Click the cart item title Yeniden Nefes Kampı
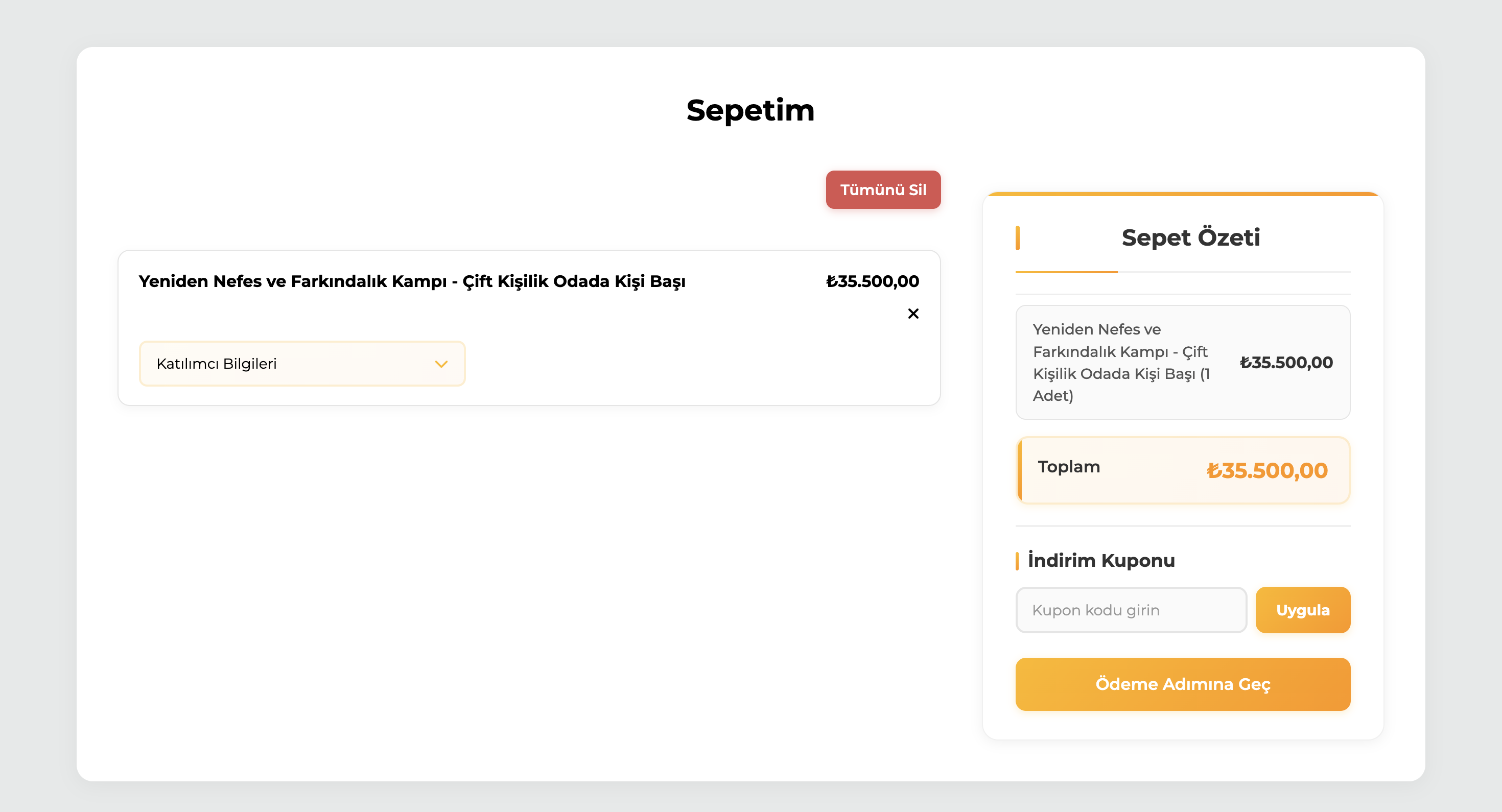Image resolution: width=1502 pixels, height=812 pixels. click(412, 281)
